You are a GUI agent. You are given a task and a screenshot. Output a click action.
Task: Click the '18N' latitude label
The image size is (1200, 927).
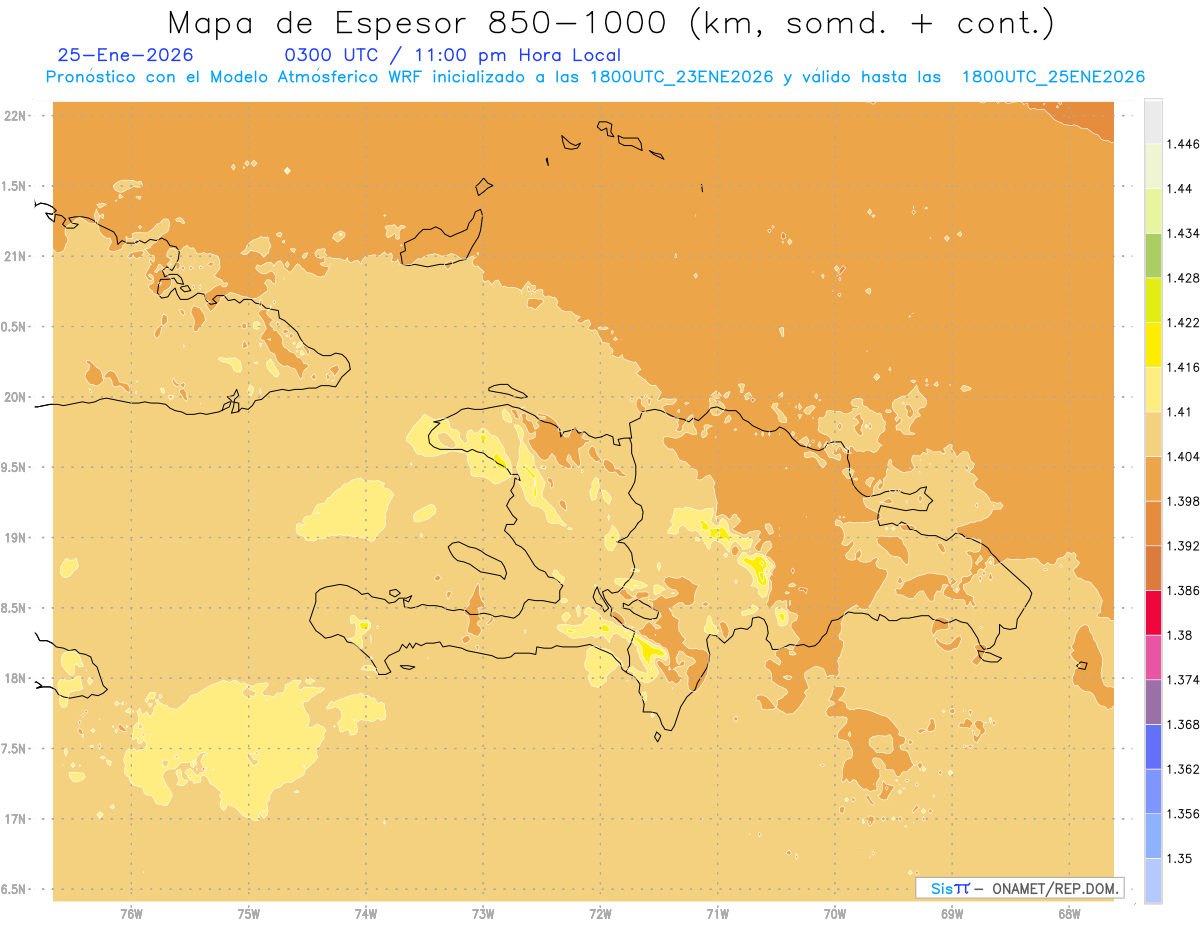coord(16,678)
